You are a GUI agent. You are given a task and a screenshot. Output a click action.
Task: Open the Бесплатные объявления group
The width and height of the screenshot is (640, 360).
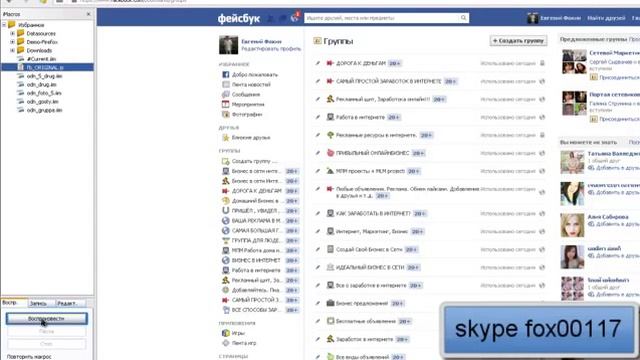point(366,321)
